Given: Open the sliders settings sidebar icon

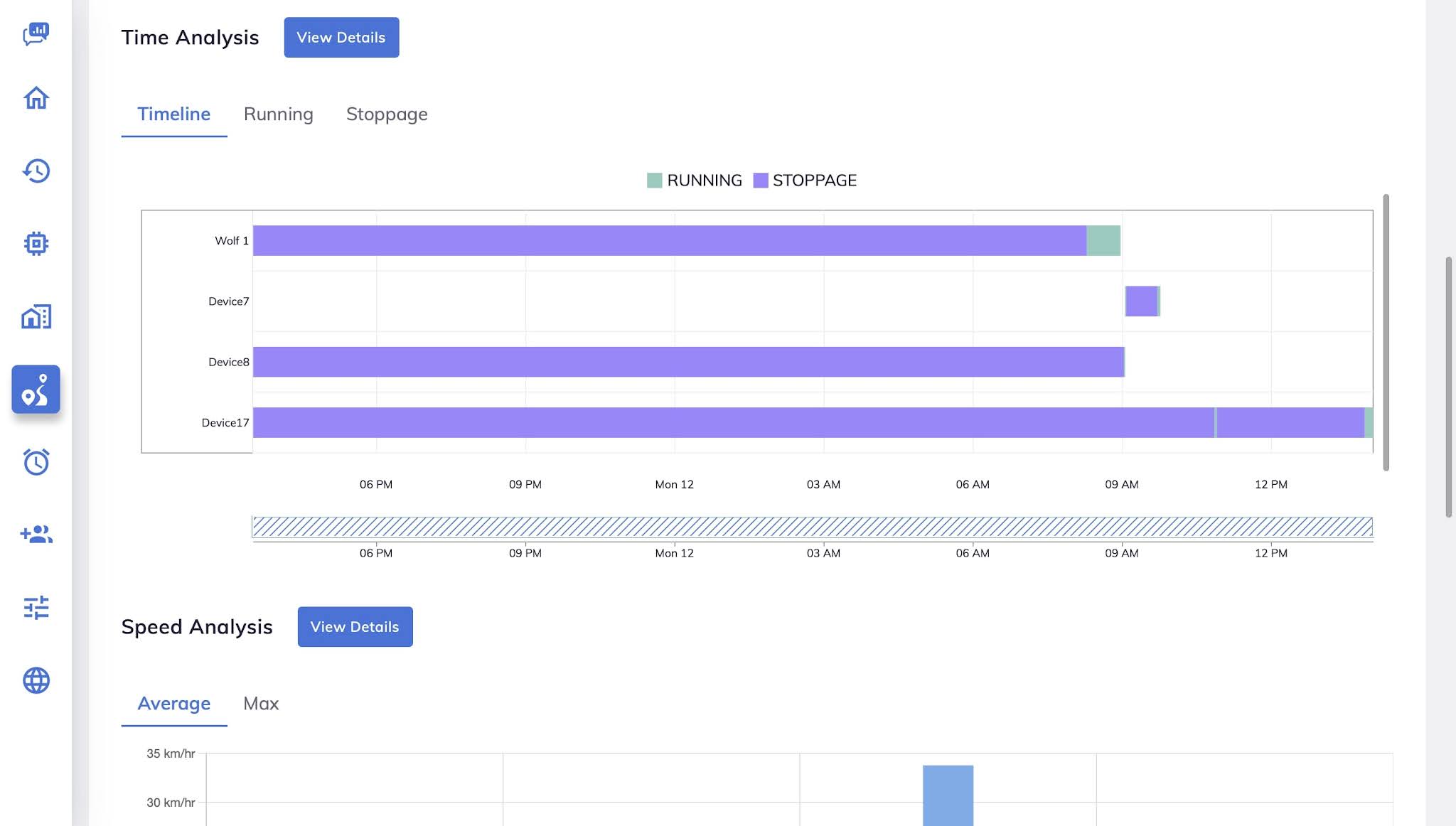Looking at the screenshot, I should tap(36, 608).
